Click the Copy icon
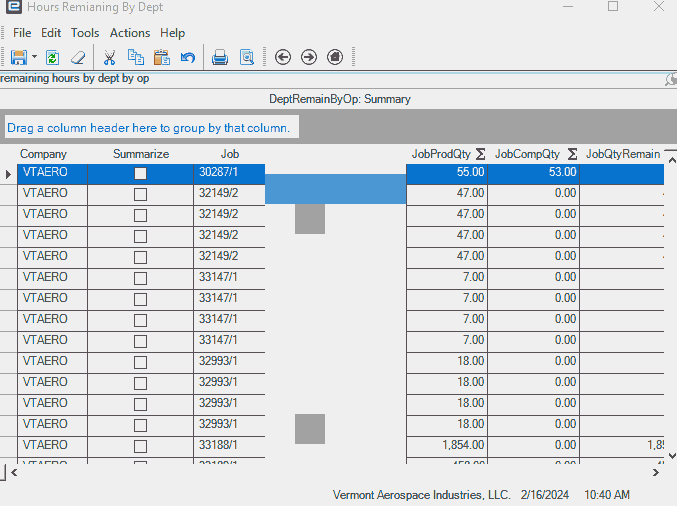677x506 pixels. point(136,57)
